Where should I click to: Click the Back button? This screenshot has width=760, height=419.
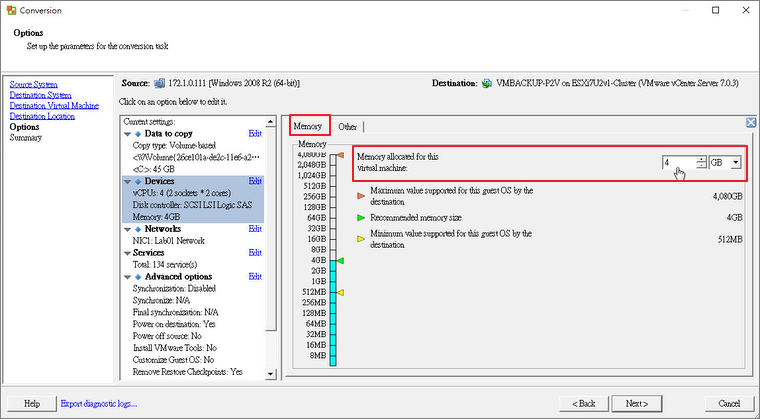pos(584,403)
